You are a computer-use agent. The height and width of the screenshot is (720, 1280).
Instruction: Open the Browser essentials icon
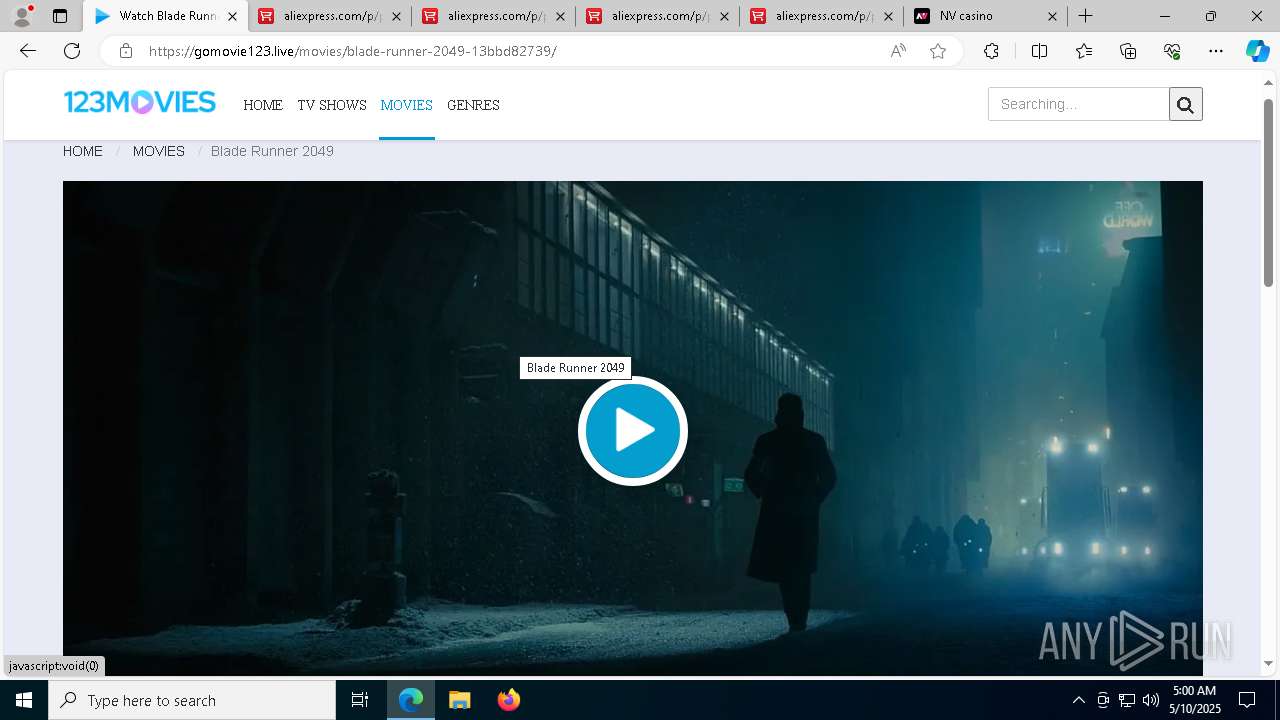coord(1173,51)
